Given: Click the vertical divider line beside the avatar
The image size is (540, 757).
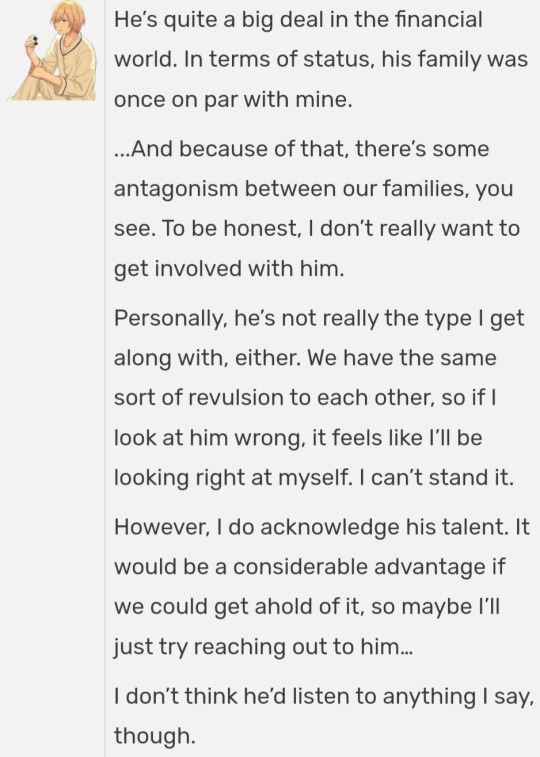Looking at the screenshot, I should (105, 378).
